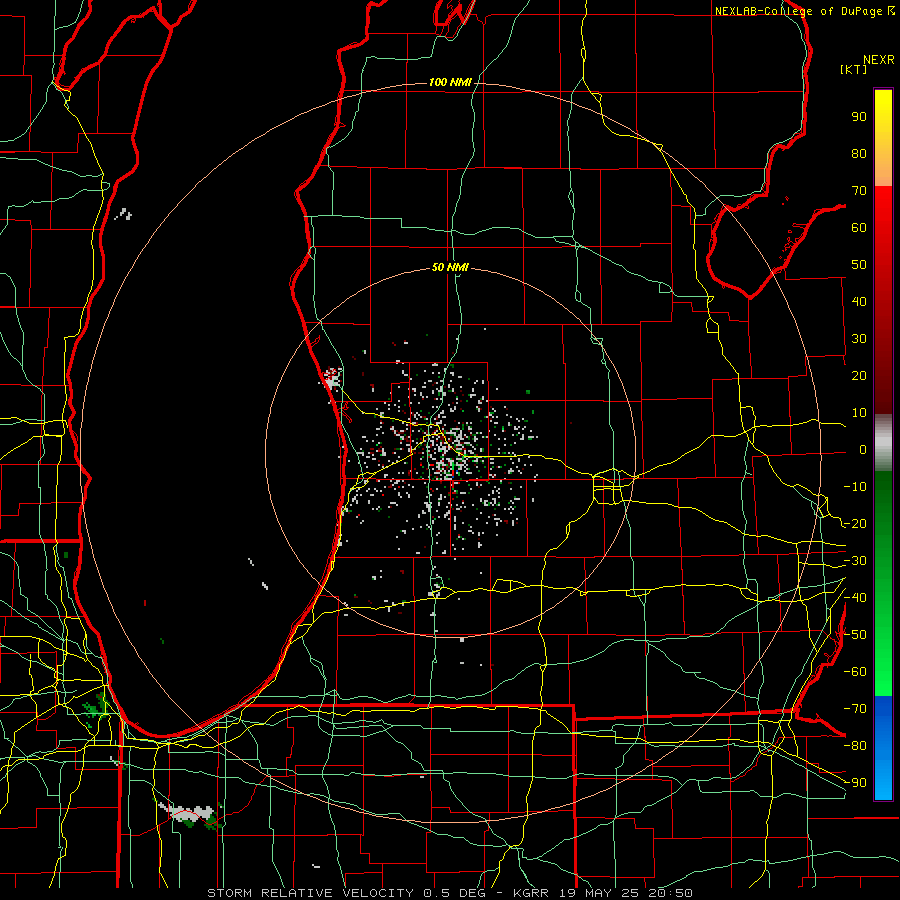
Task: Click the STORM RELATIVE VELOCITY caption text
Action: click(311, 893)
